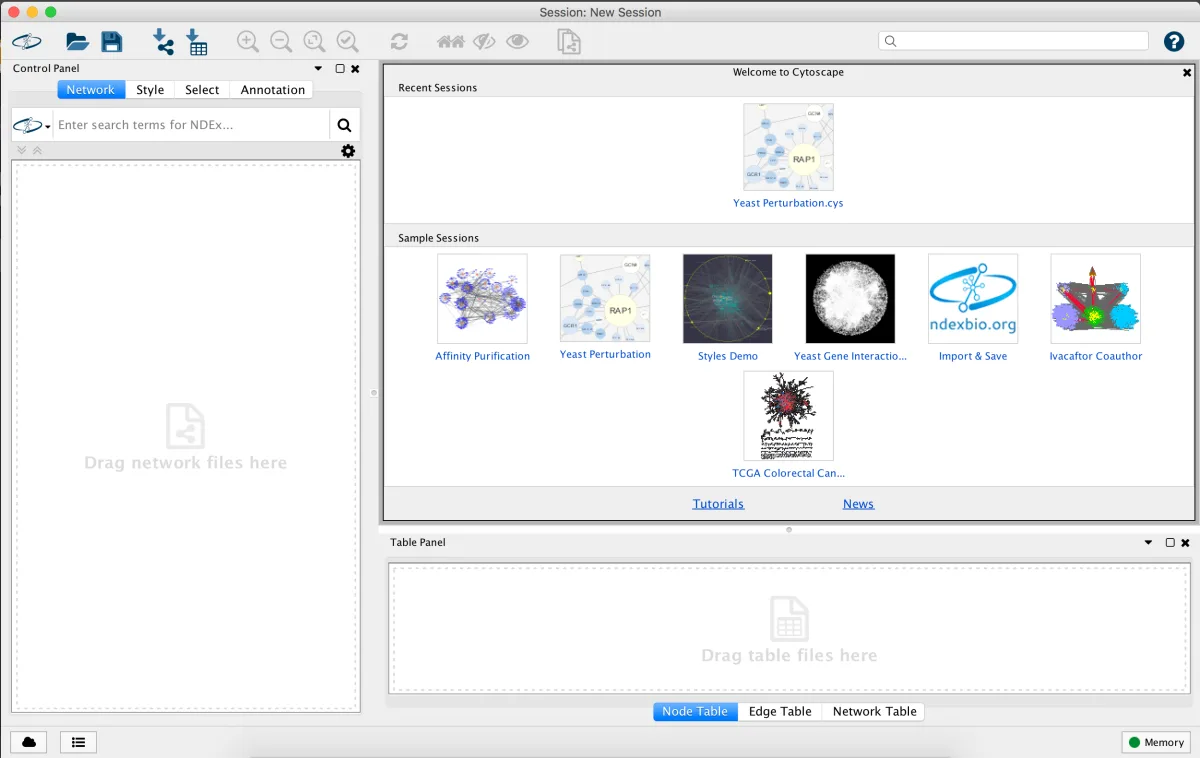Click Ivacaftor Coauthor label link
Viewport: 1200px width, 758px height.
(1096, 356)
